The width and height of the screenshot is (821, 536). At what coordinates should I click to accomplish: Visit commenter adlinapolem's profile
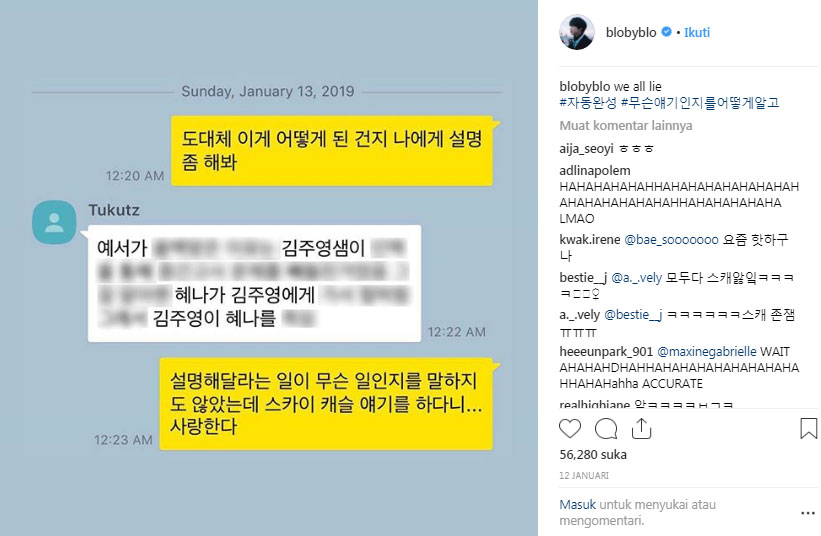coord(595,171)
